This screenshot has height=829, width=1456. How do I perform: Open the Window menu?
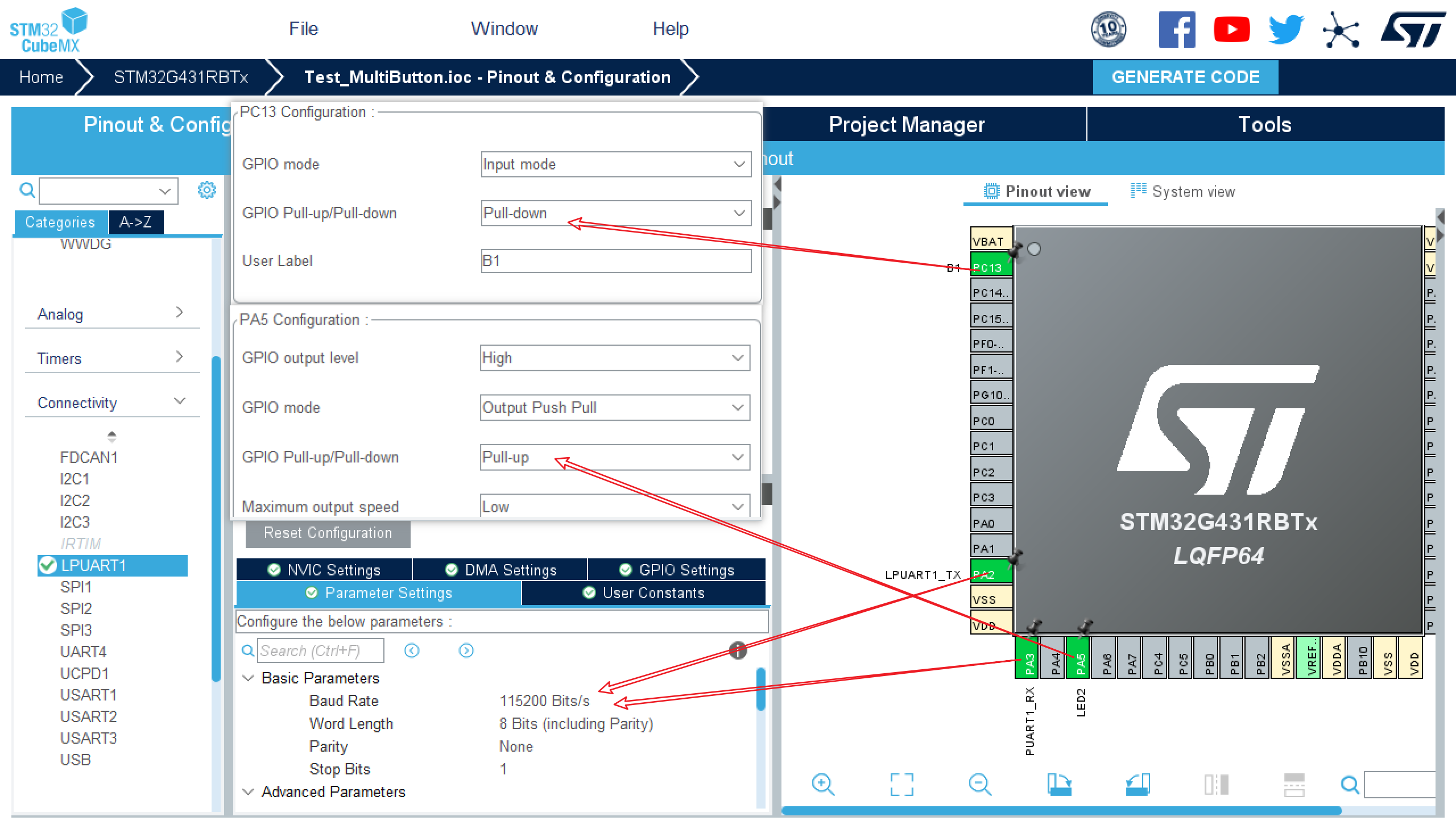(x=504, y=29)
